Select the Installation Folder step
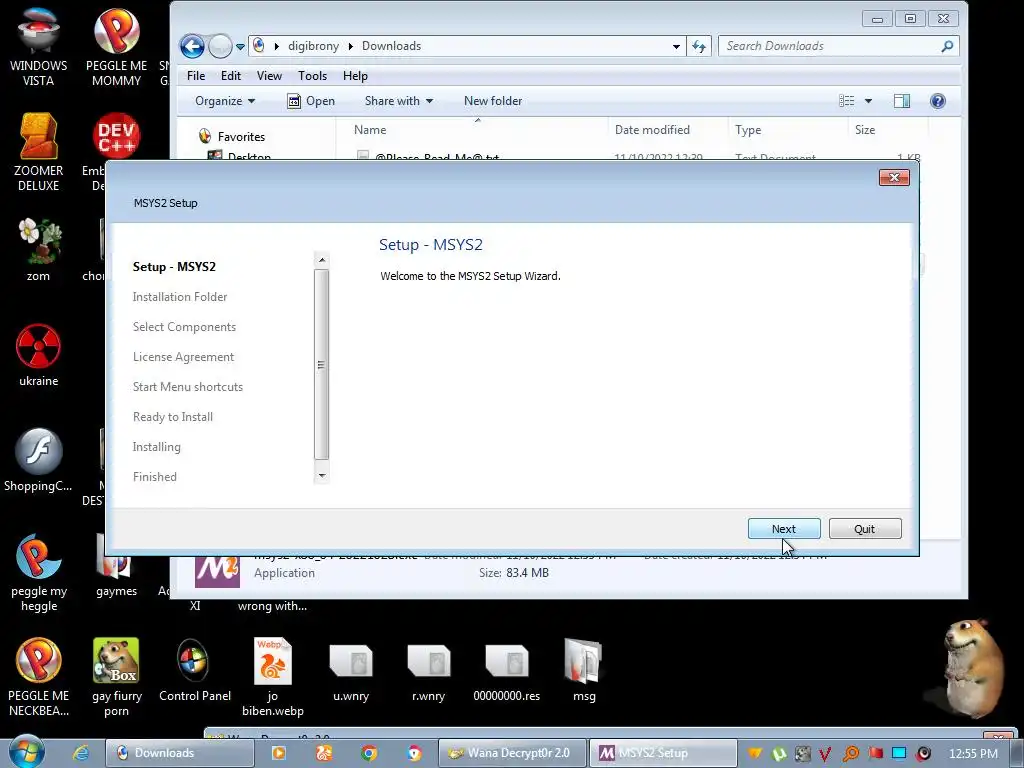Image resolution: width=1024 pixels, height=768 pixels. (180, 296)
